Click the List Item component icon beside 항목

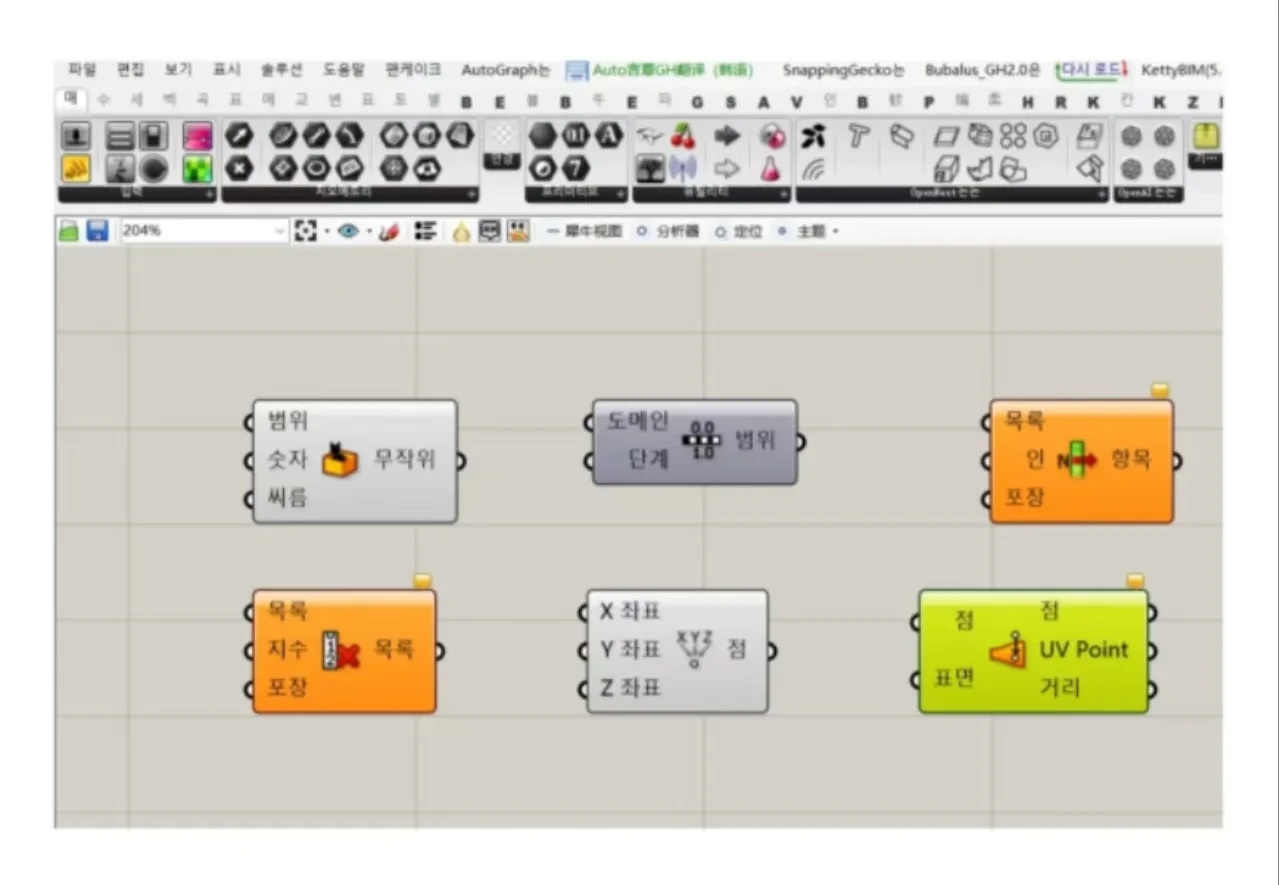tap(1076, 460)
